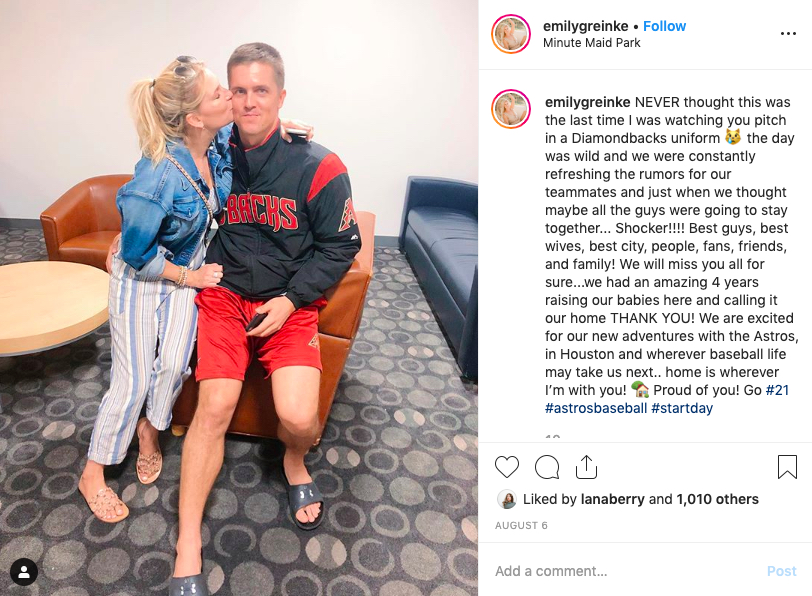Save post with the bookmark icon
812x596 pixels.
[x=787, y=467]
